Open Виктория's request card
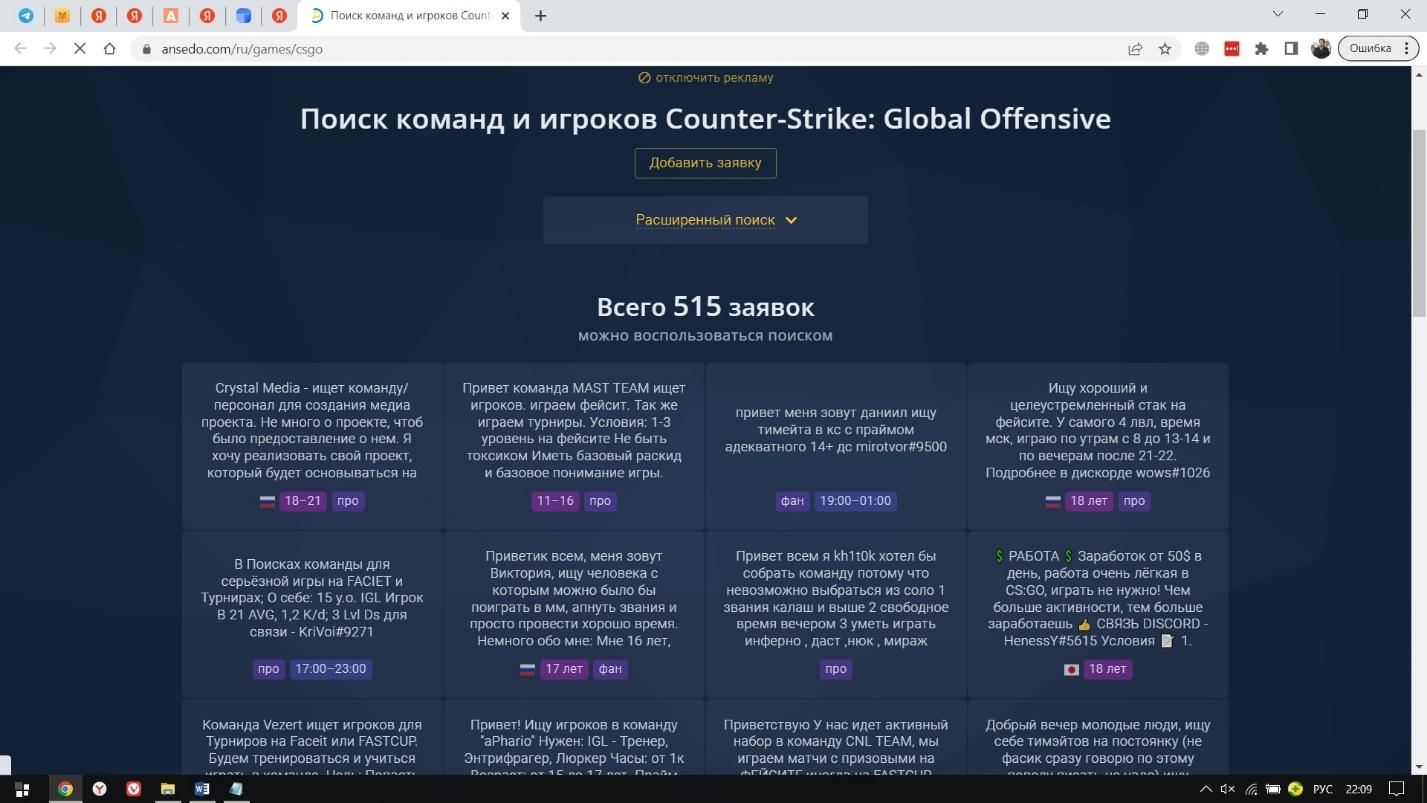1427x803 pixels. coord(574,614)
